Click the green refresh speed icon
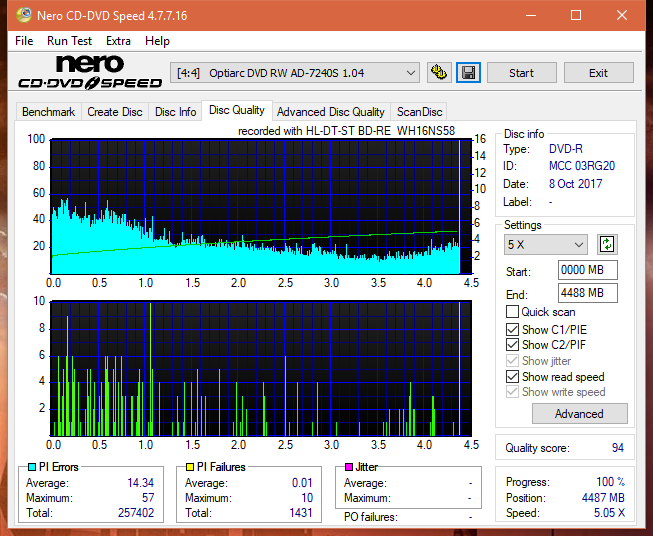 pyautogui.click(x=607, y=244)
